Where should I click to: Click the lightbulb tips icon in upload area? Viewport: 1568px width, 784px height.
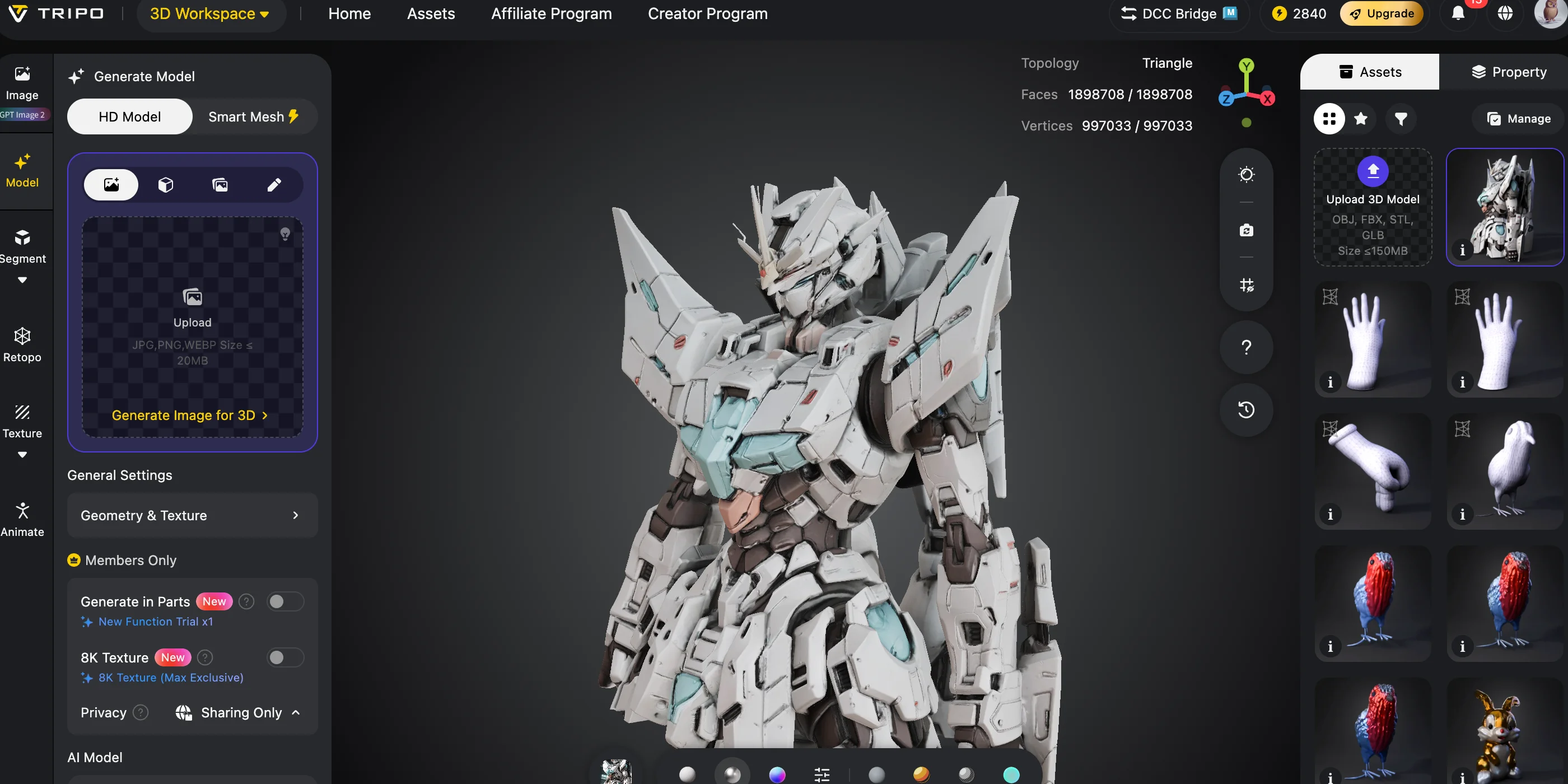click(285, 234)
